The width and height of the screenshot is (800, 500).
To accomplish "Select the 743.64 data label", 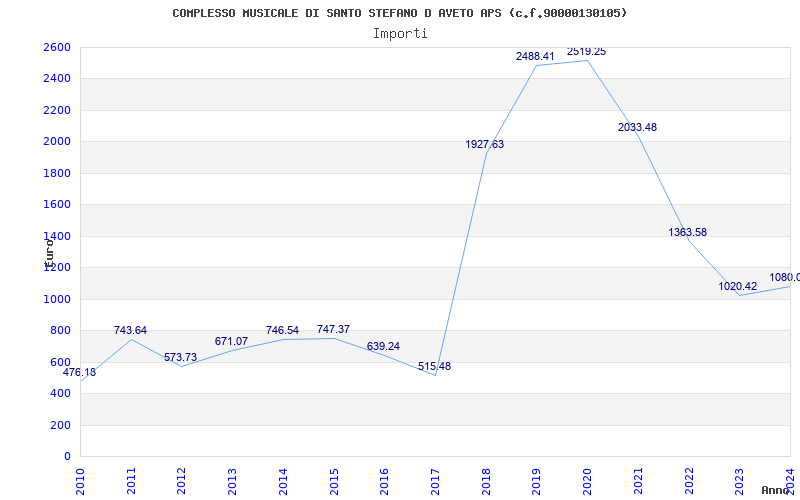I will [x=130, y=330].
